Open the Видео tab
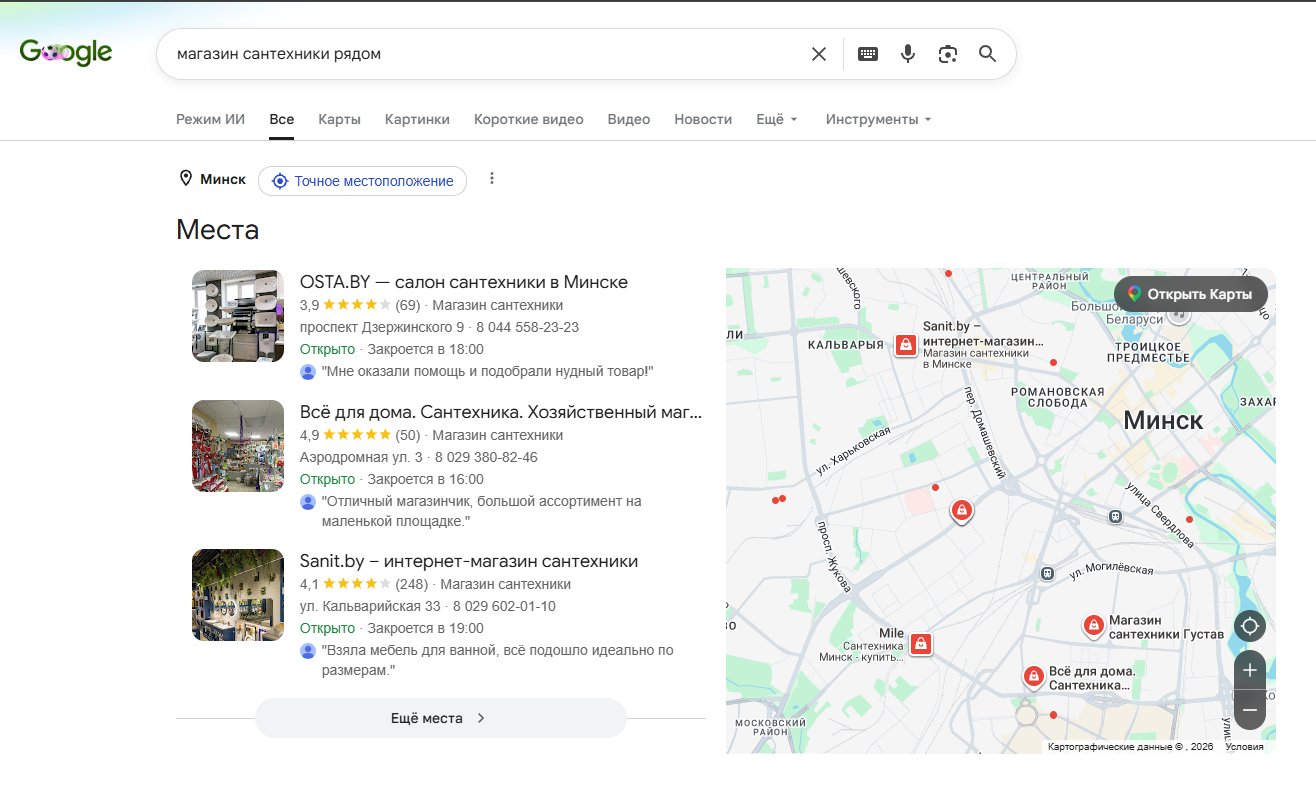Image resolution: width=1316 pixels, height=786 pixels. pyautogui.click(x=629, y=119)
